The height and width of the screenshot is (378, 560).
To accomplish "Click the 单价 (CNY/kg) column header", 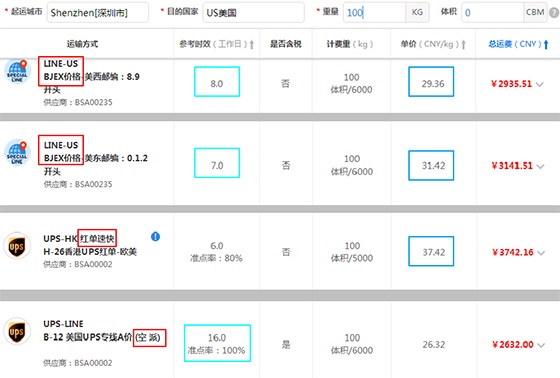I will click(x=430, y=44).
